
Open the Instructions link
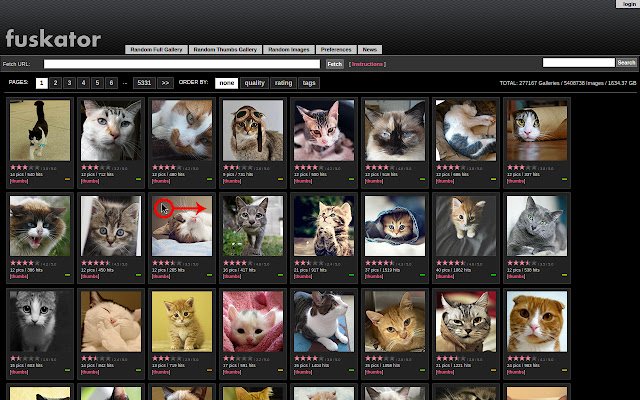[367, 64]
